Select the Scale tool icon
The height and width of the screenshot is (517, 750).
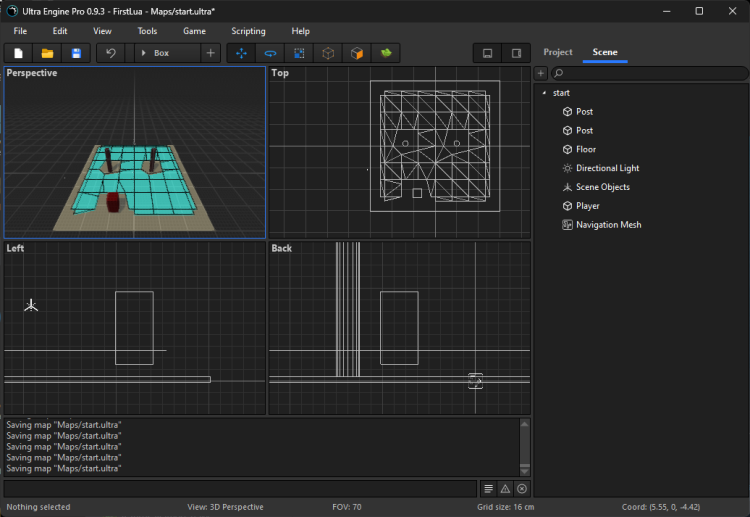[299, 53]
